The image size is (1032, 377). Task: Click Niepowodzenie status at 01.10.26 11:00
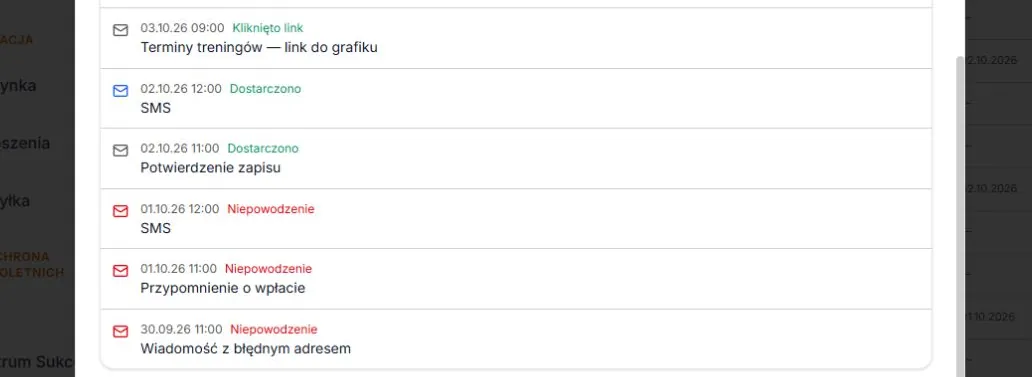pos(268,269)
